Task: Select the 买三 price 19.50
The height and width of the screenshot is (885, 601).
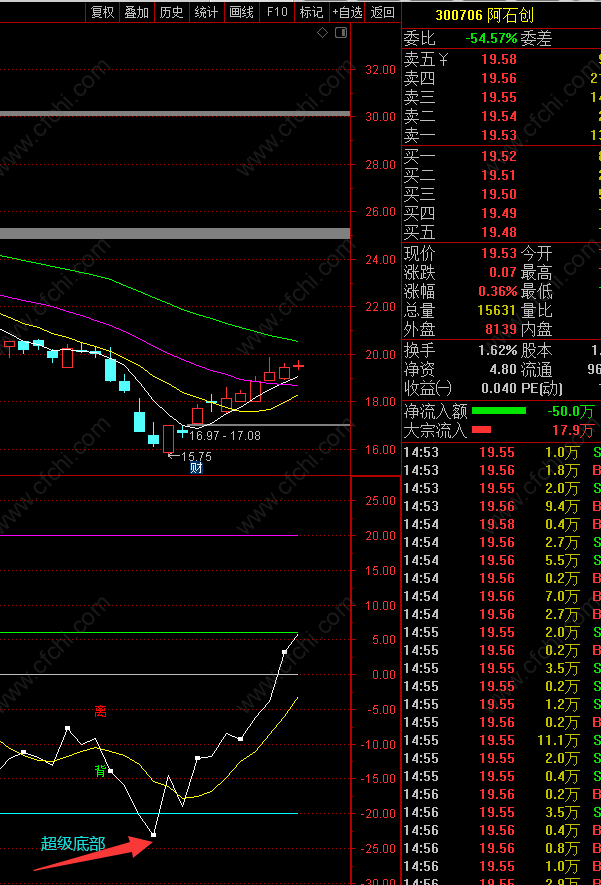Action: pyautogui.click(x=499, y=194)
